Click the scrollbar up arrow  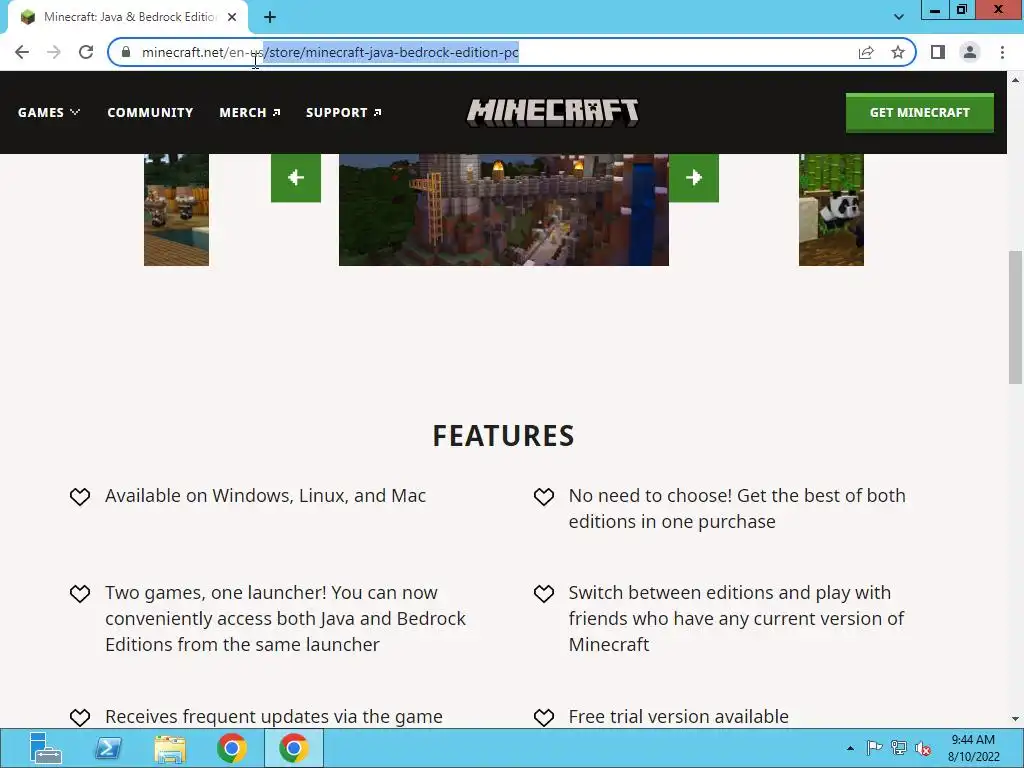1015,80
